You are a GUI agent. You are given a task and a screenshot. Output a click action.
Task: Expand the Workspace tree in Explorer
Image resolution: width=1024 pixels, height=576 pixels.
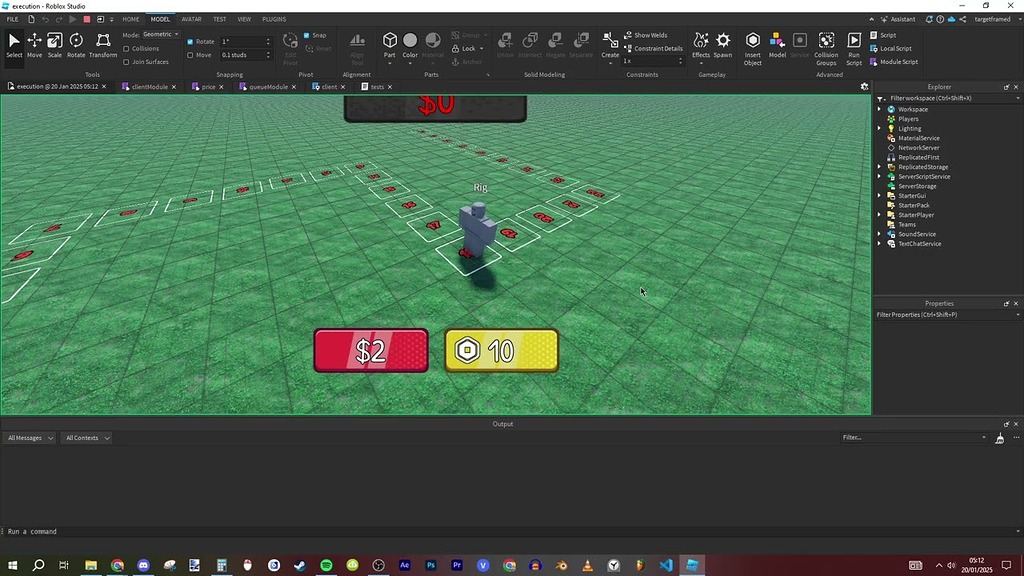click(x=879, y=109)
